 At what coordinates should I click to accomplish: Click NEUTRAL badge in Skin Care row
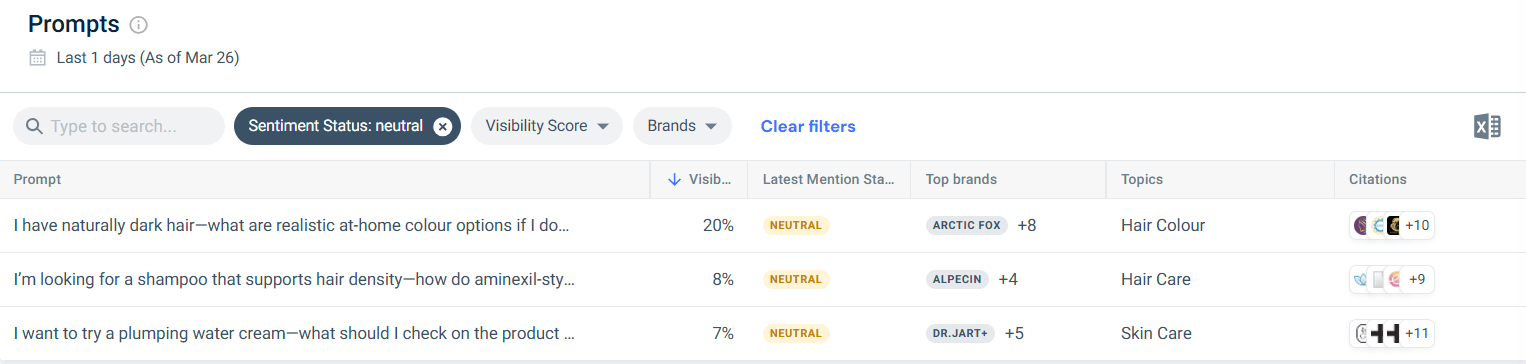point(796,334)
